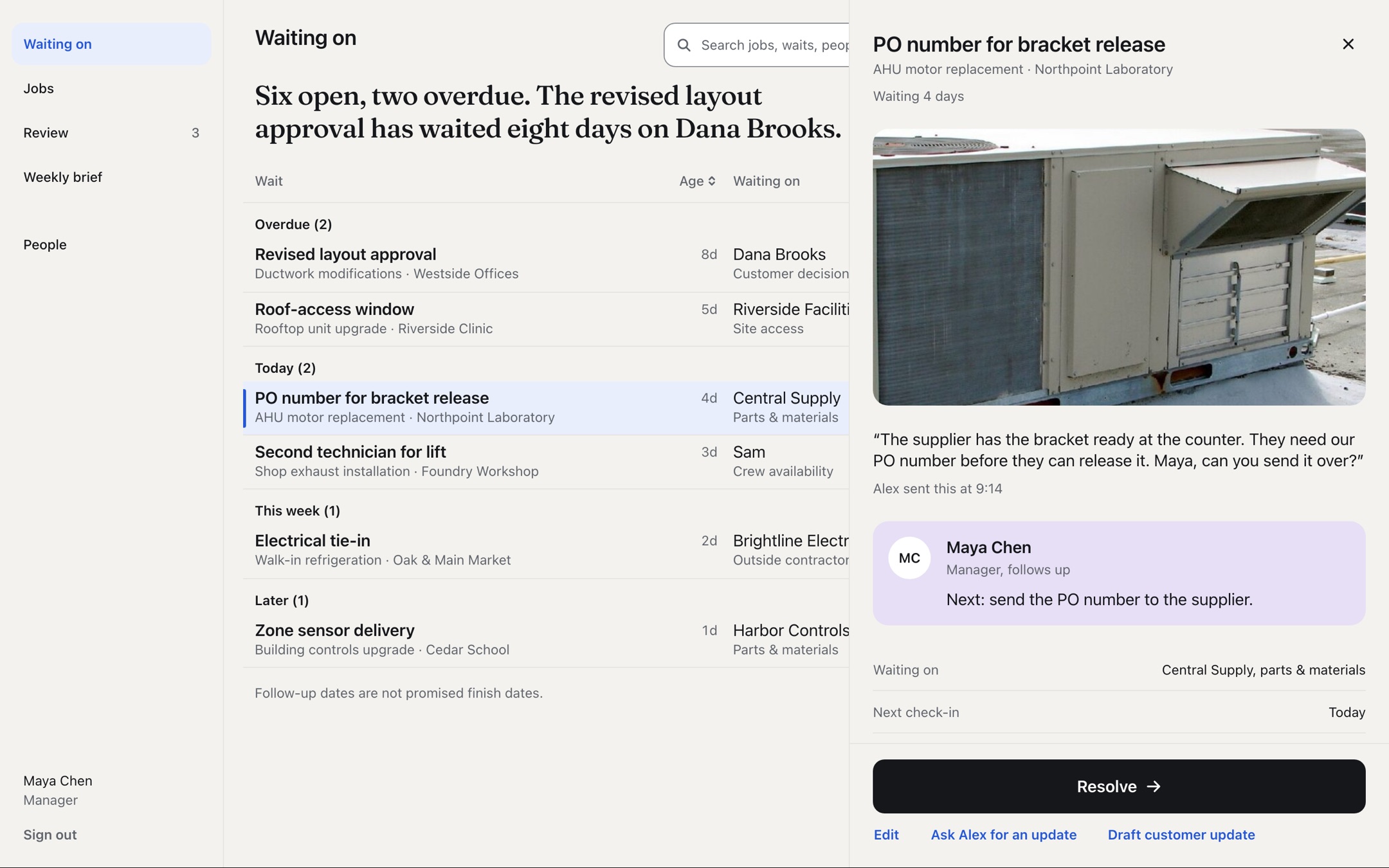Open the Revised layout approval row

tap(546, 264)
